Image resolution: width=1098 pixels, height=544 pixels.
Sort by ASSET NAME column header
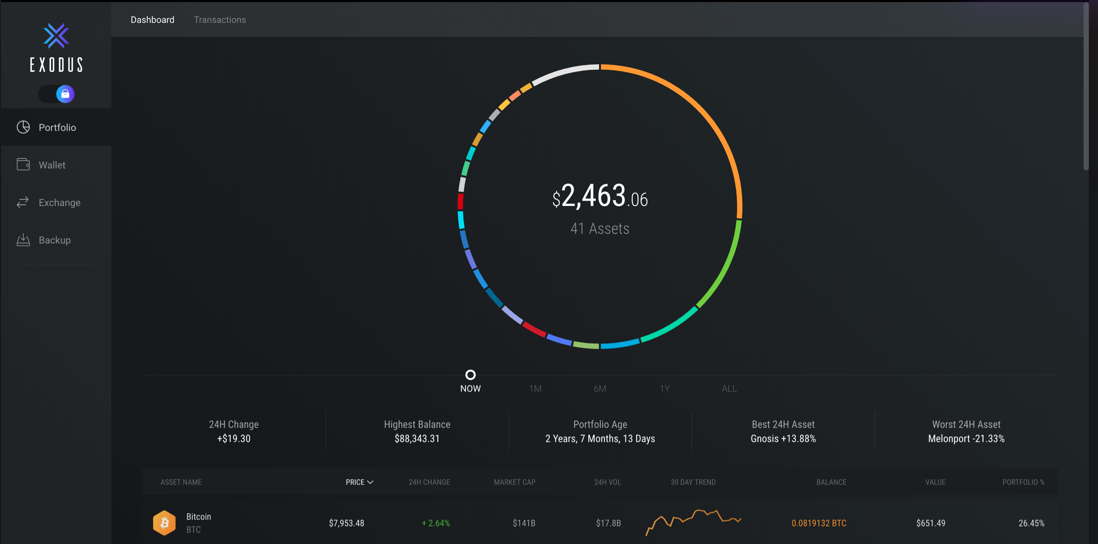tap(181, 482)
